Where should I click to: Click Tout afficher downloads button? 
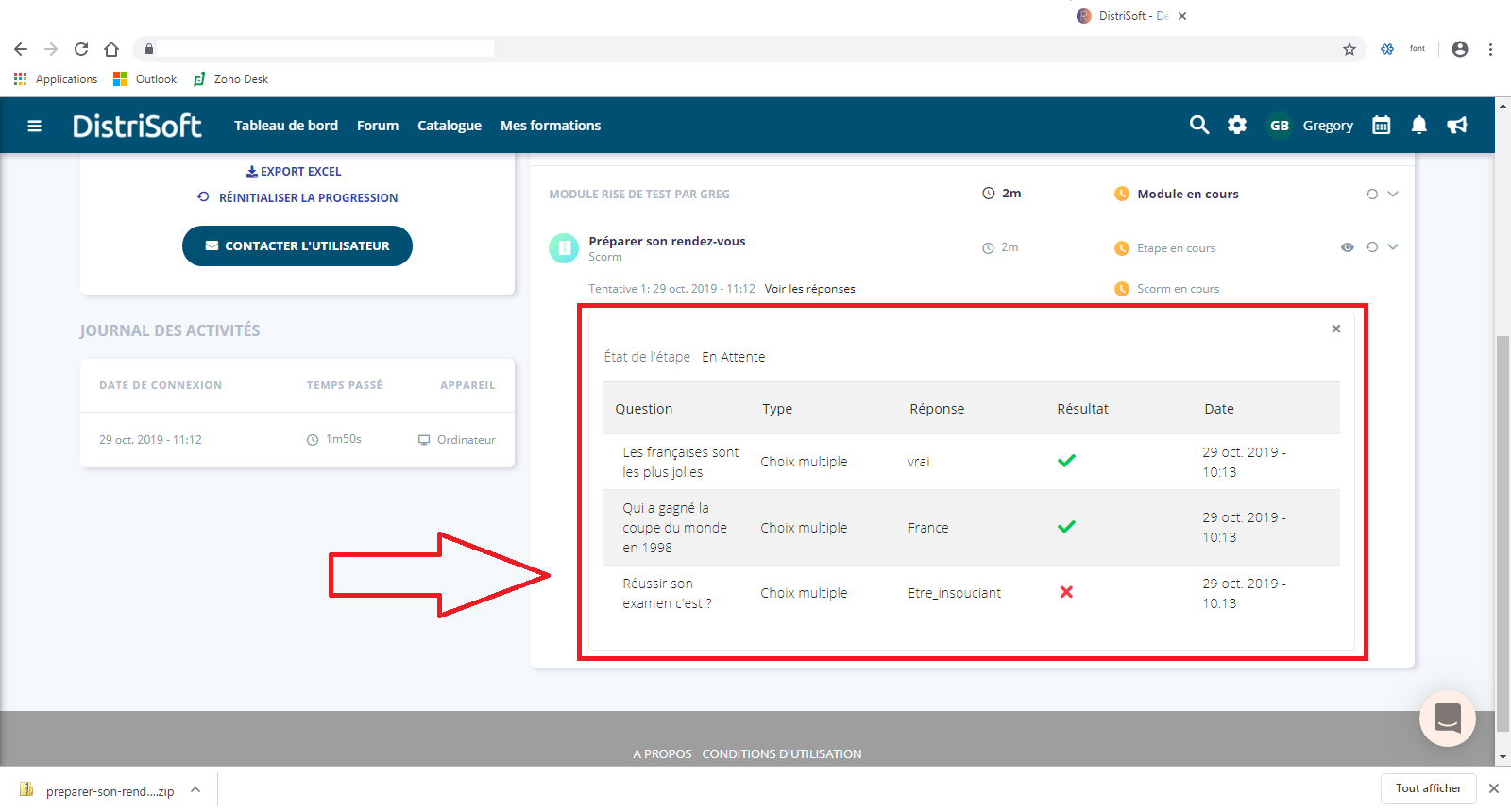coord(1428,788)
